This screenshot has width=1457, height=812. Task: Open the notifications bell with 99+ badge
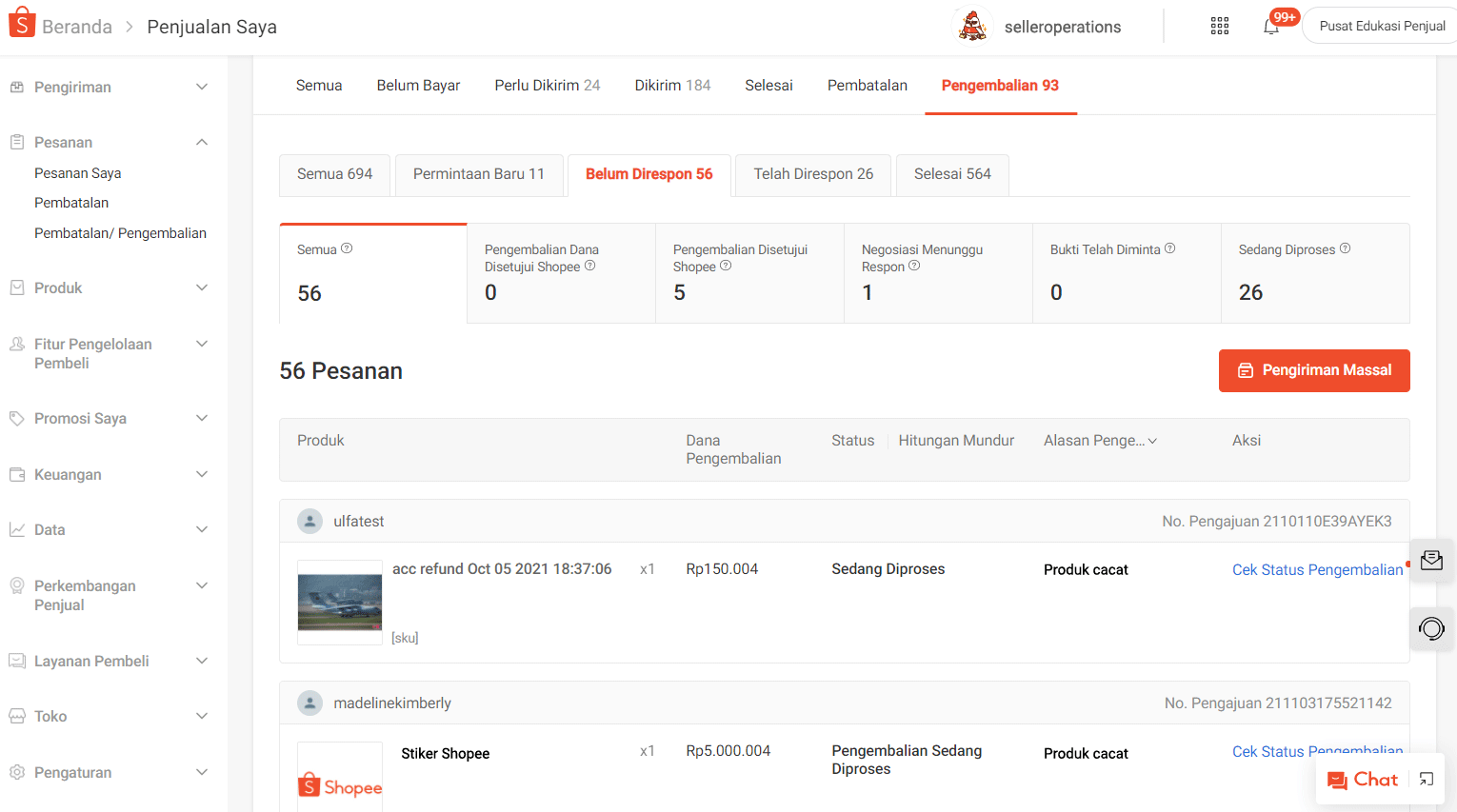tap(1270, 27)
